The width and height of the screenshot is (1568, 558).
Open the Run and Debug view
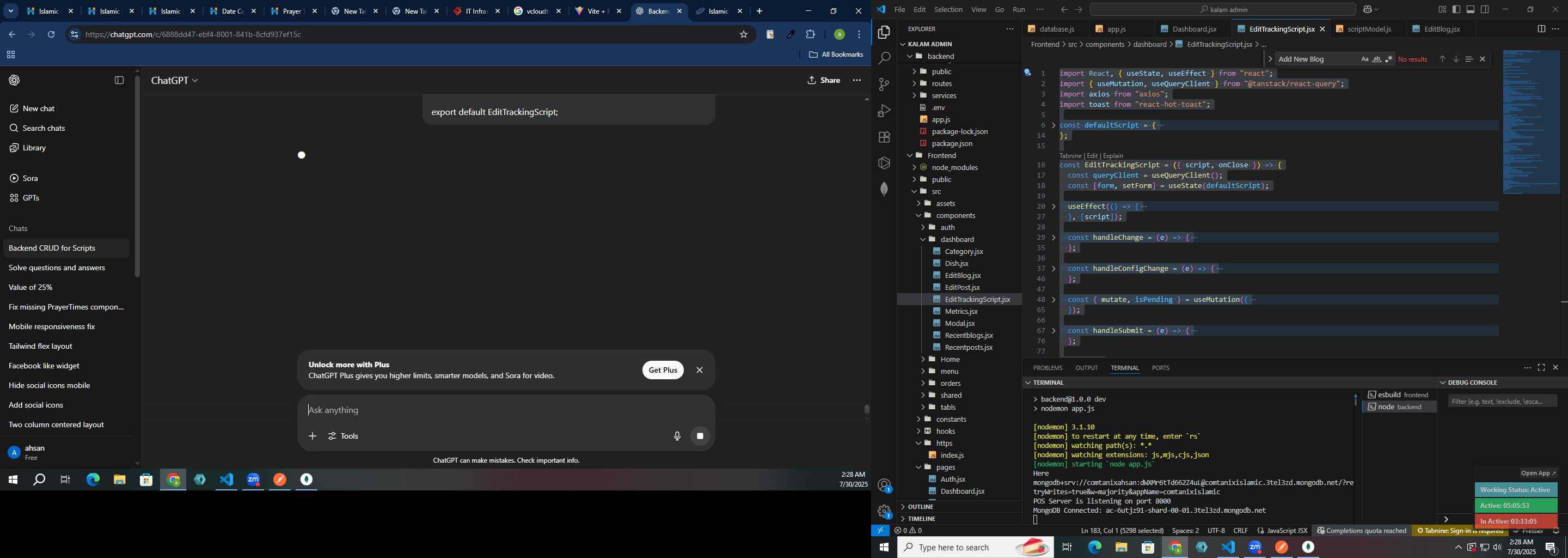[x=884, y=111]
